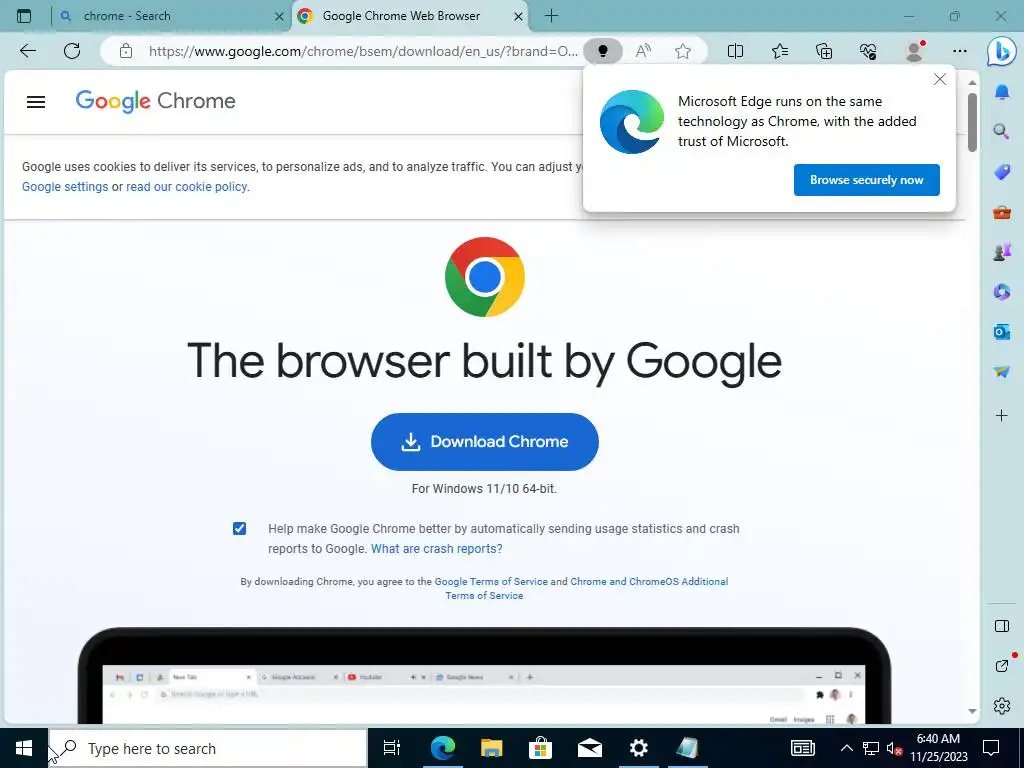Screen dimensions: 1024x768
Task: Open a new browser tab
Action: point(551,16)
